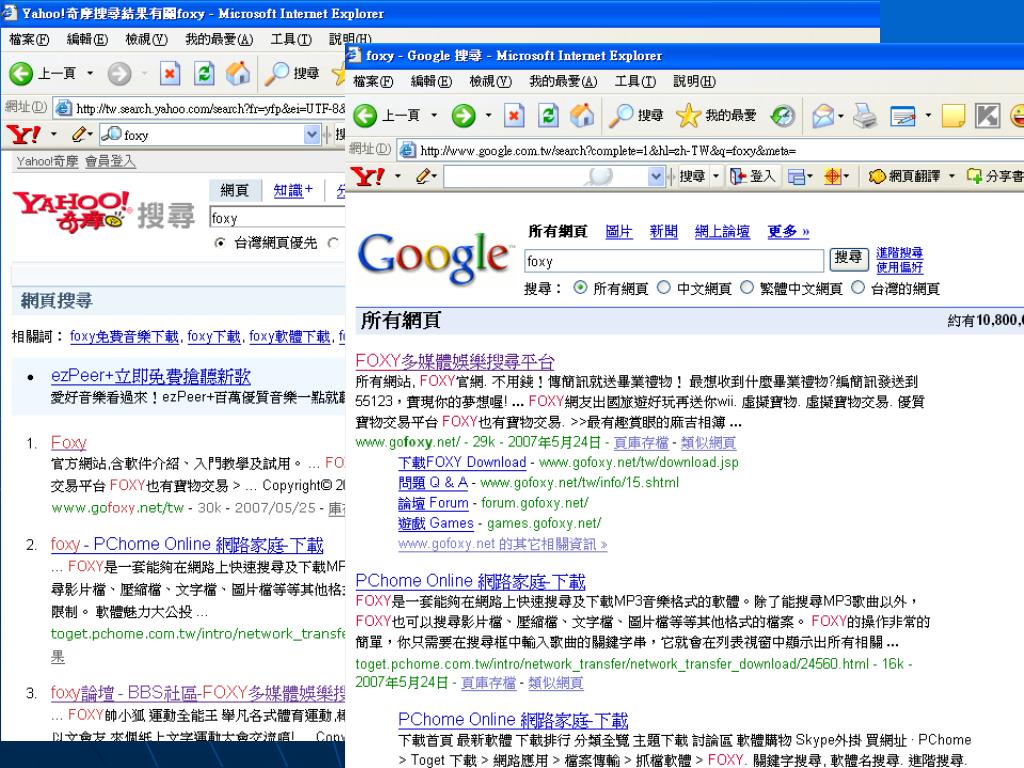
Task: Open 檔案(F) menu in the Google window
Action: coord(373,82)
